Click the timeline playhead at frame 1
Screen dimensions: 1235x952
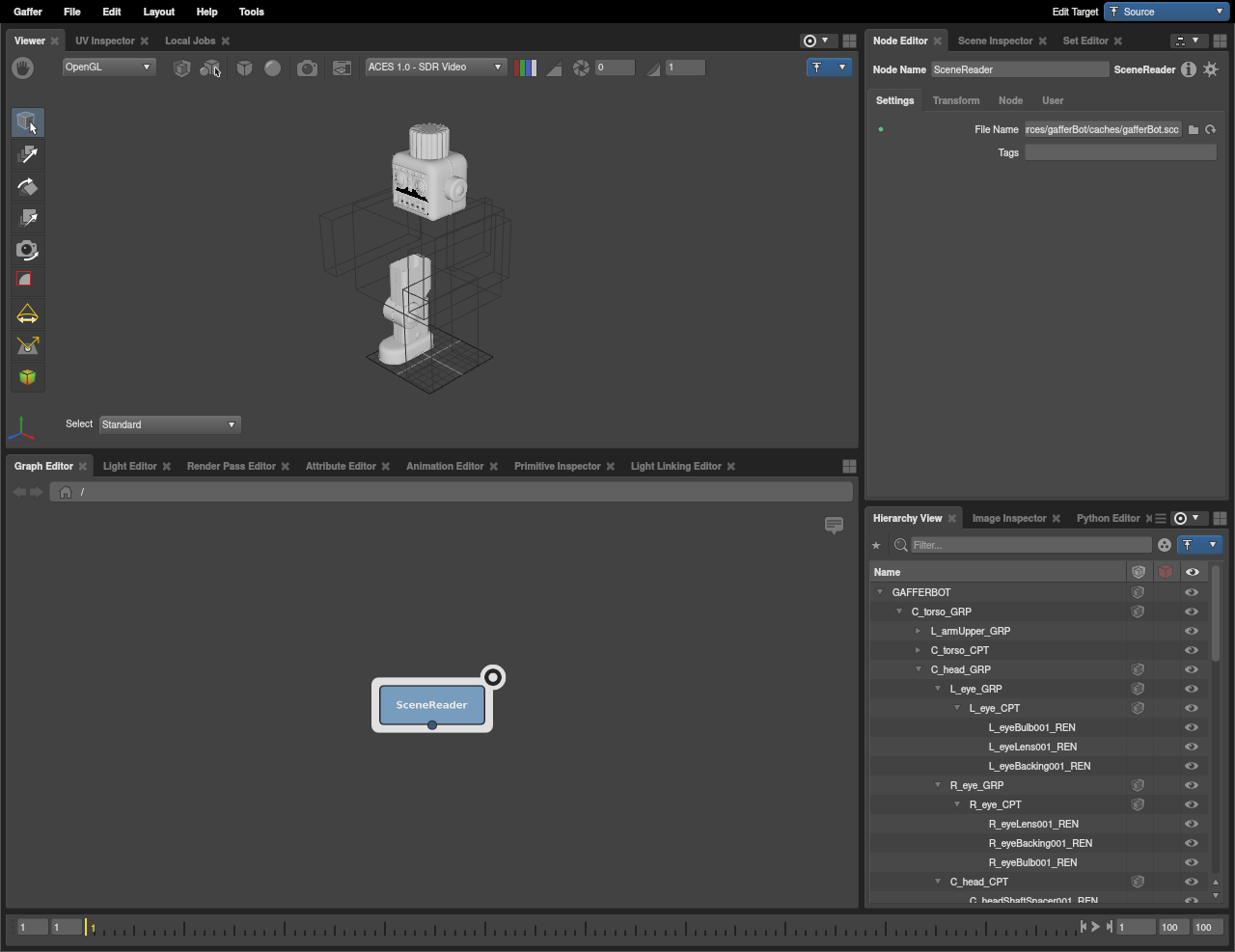point(87,927)
